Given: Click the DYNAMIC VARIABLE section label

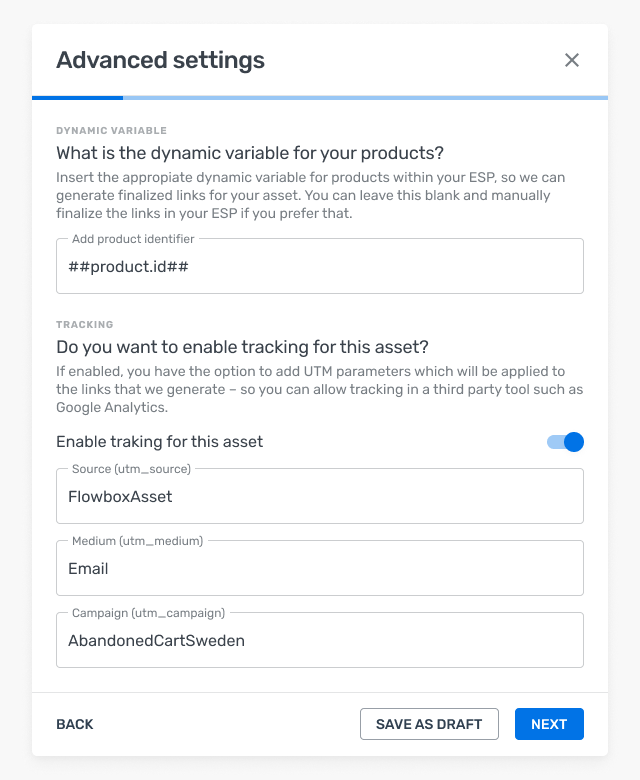Looking at the screenshot, I should click(111, 131).
